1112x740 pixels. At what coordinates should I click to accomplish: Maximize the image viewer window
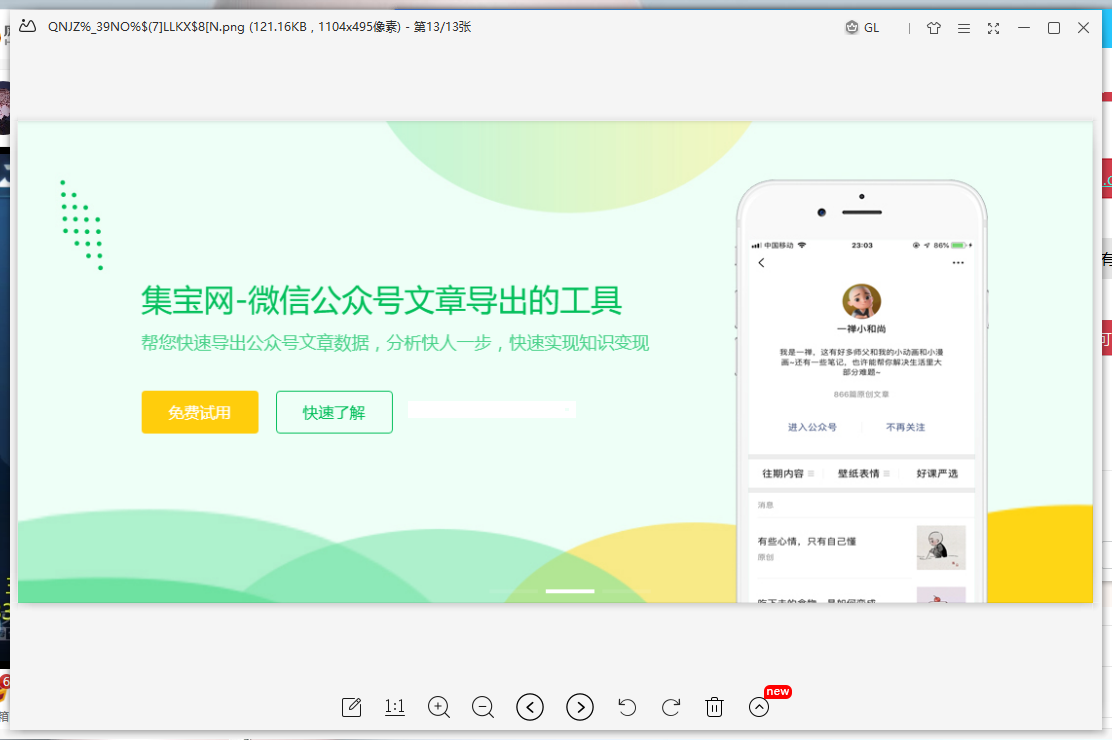point(1054,28)
